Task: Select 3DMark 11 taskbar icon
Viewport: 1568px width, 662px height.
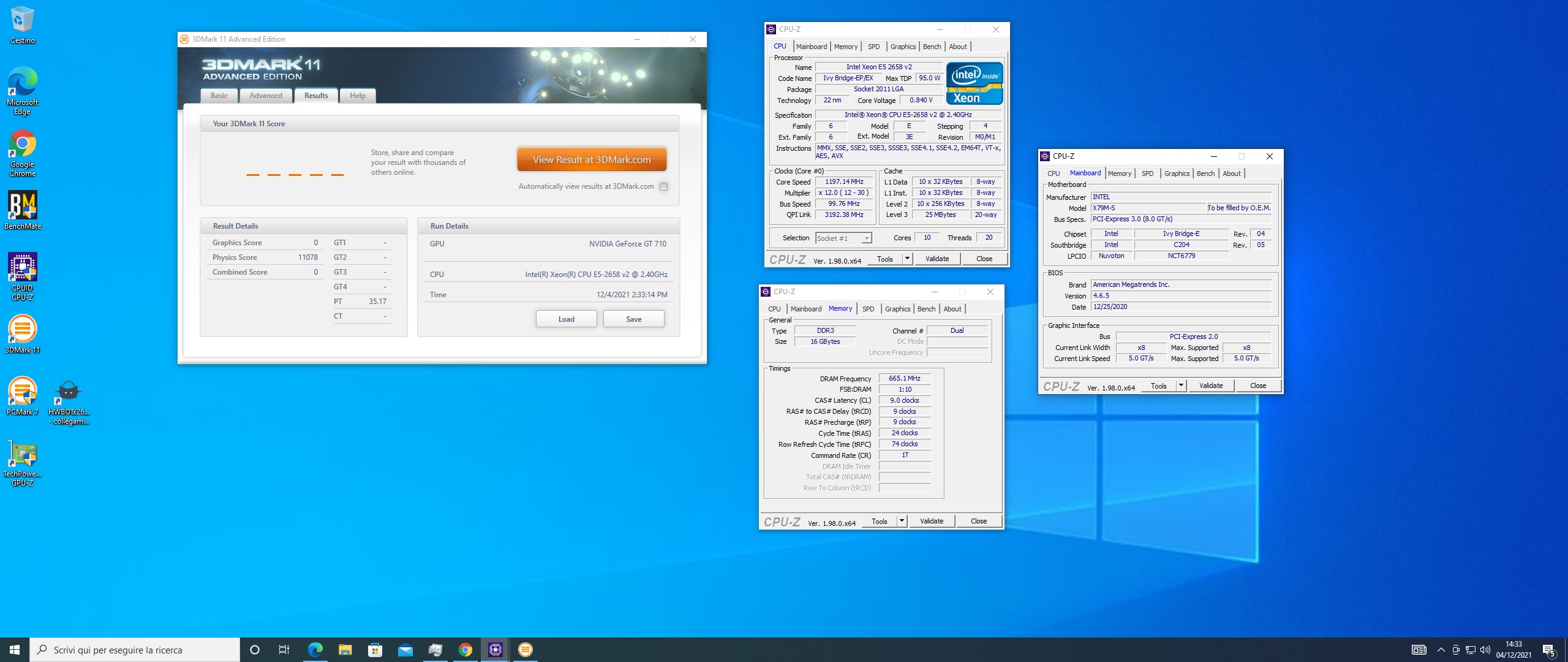Action: click(526, 650)
